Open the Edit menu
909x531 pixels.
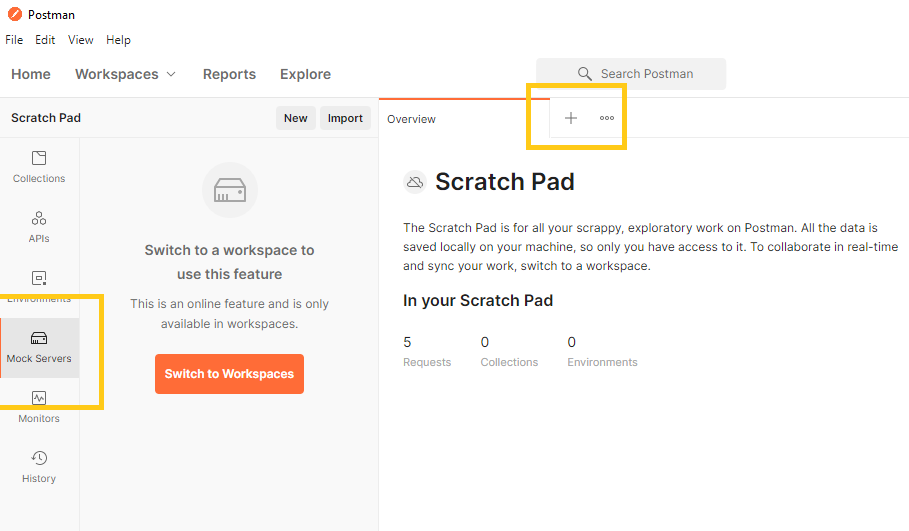click(45, 40)
